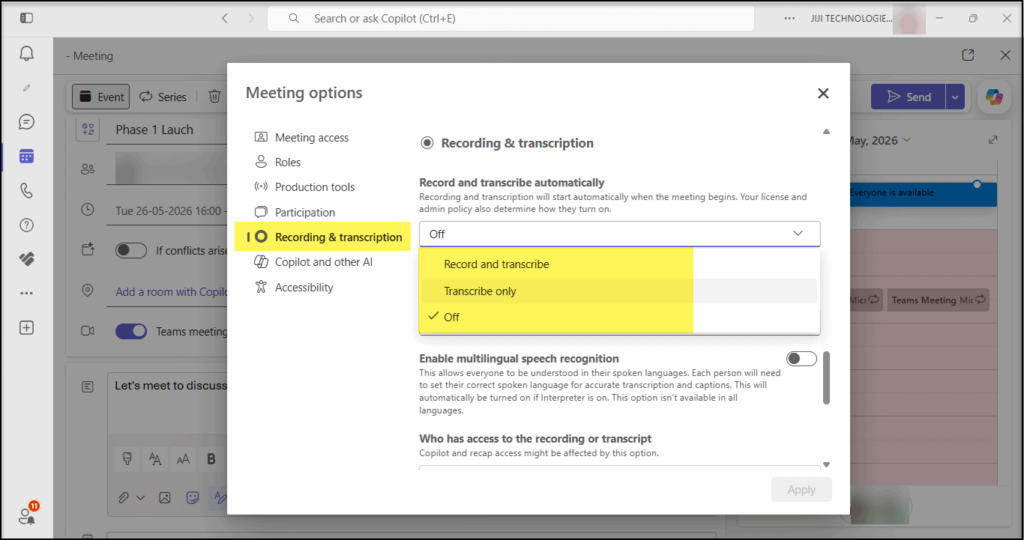Expand the calendar scheduling panel arrows icon

pos(993,140)
